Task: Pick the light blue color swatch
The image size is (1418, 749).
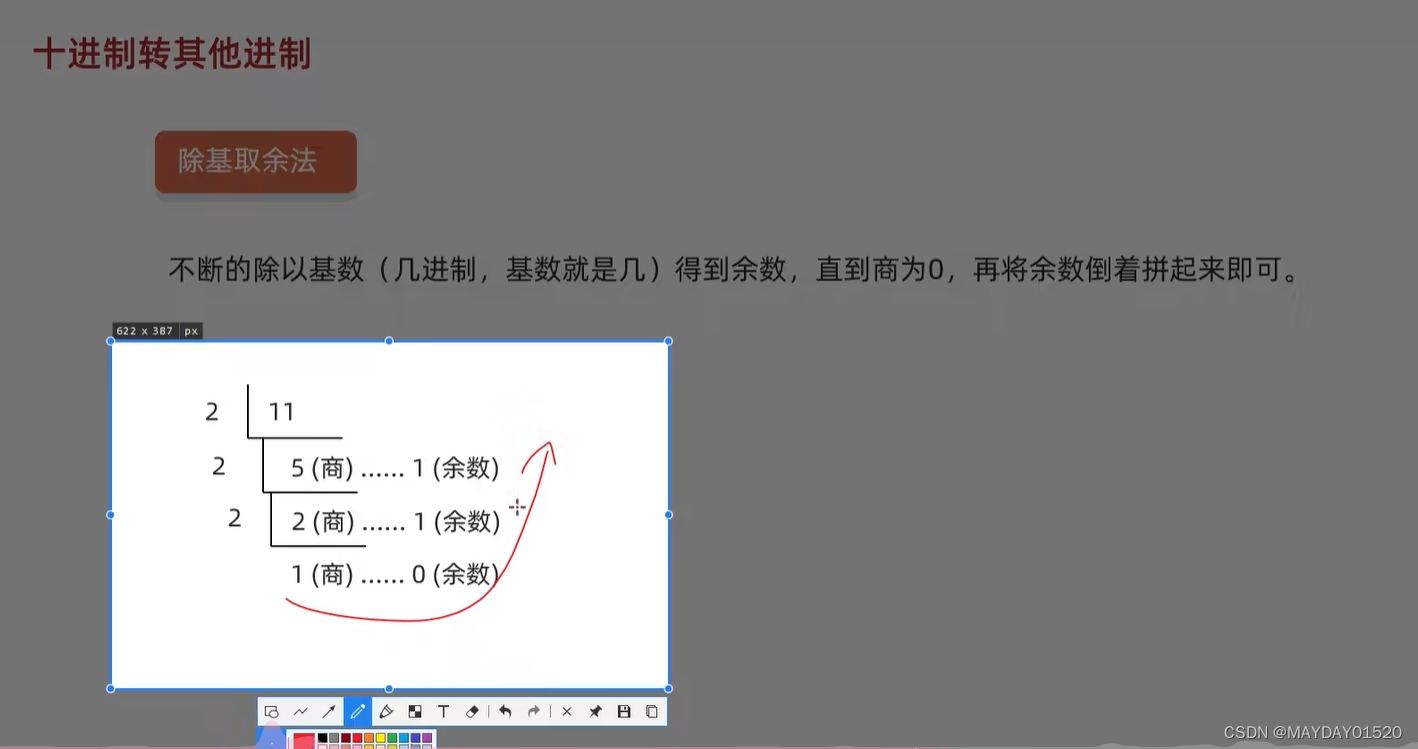Action: (x=404, y=737)
